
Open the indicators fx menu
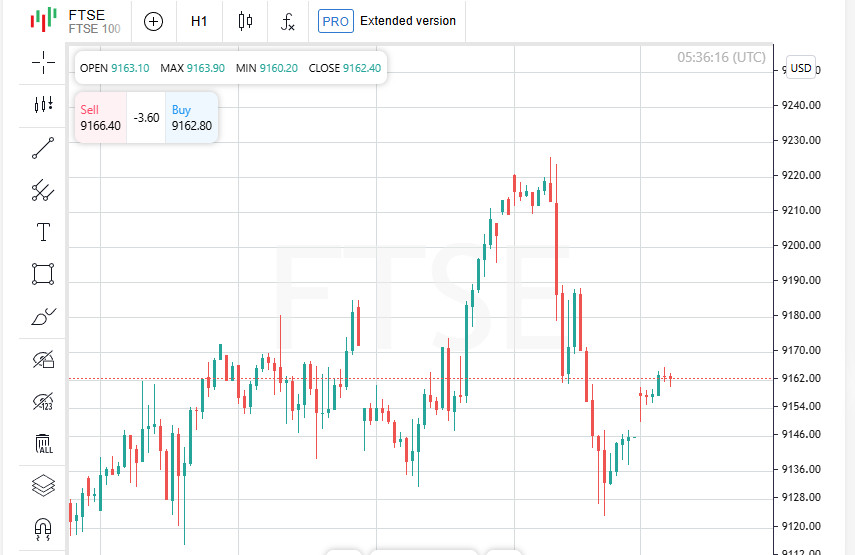(288, 21)
